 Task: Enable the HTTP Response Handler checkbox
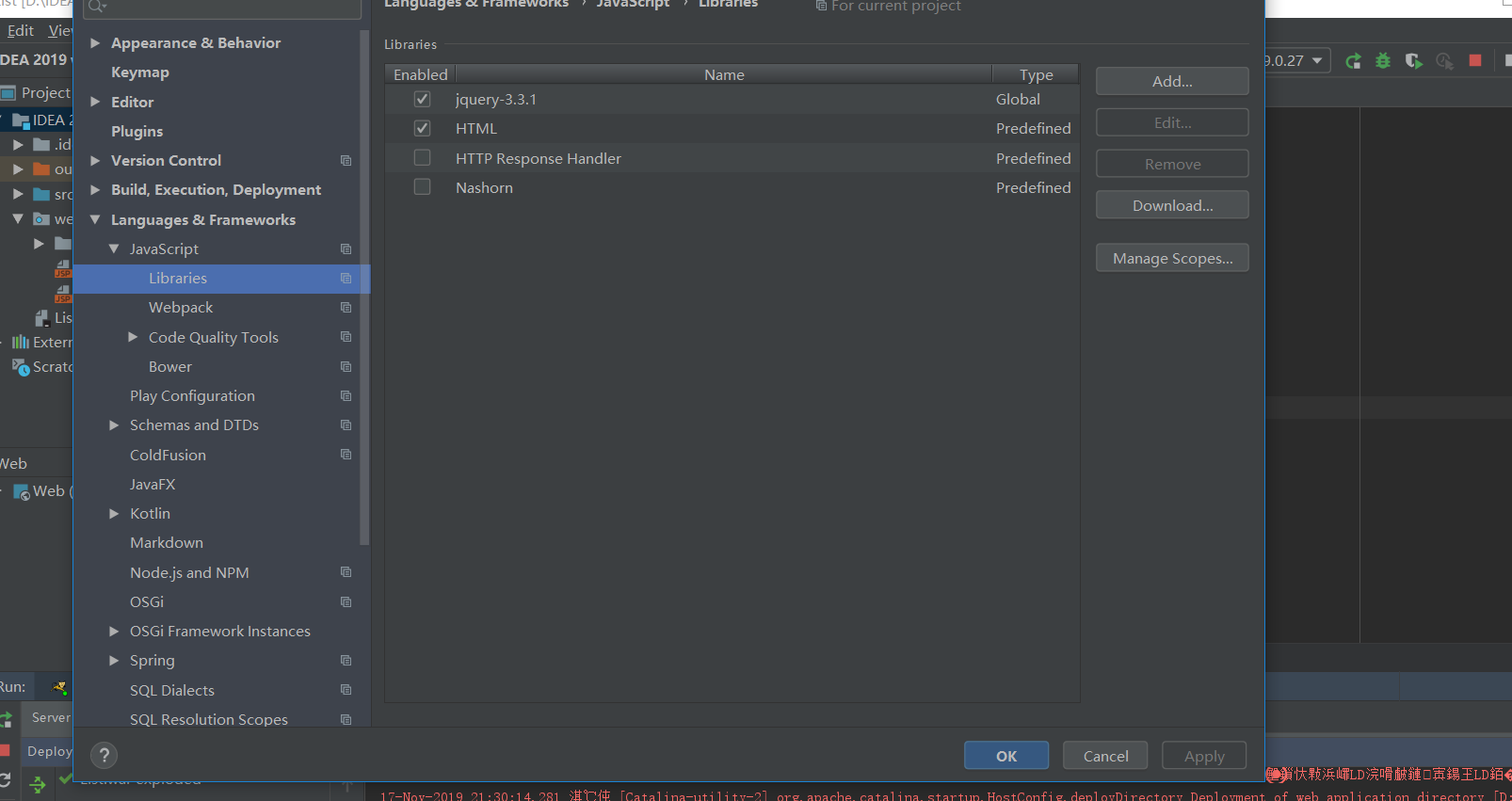(x=422, y=157)
